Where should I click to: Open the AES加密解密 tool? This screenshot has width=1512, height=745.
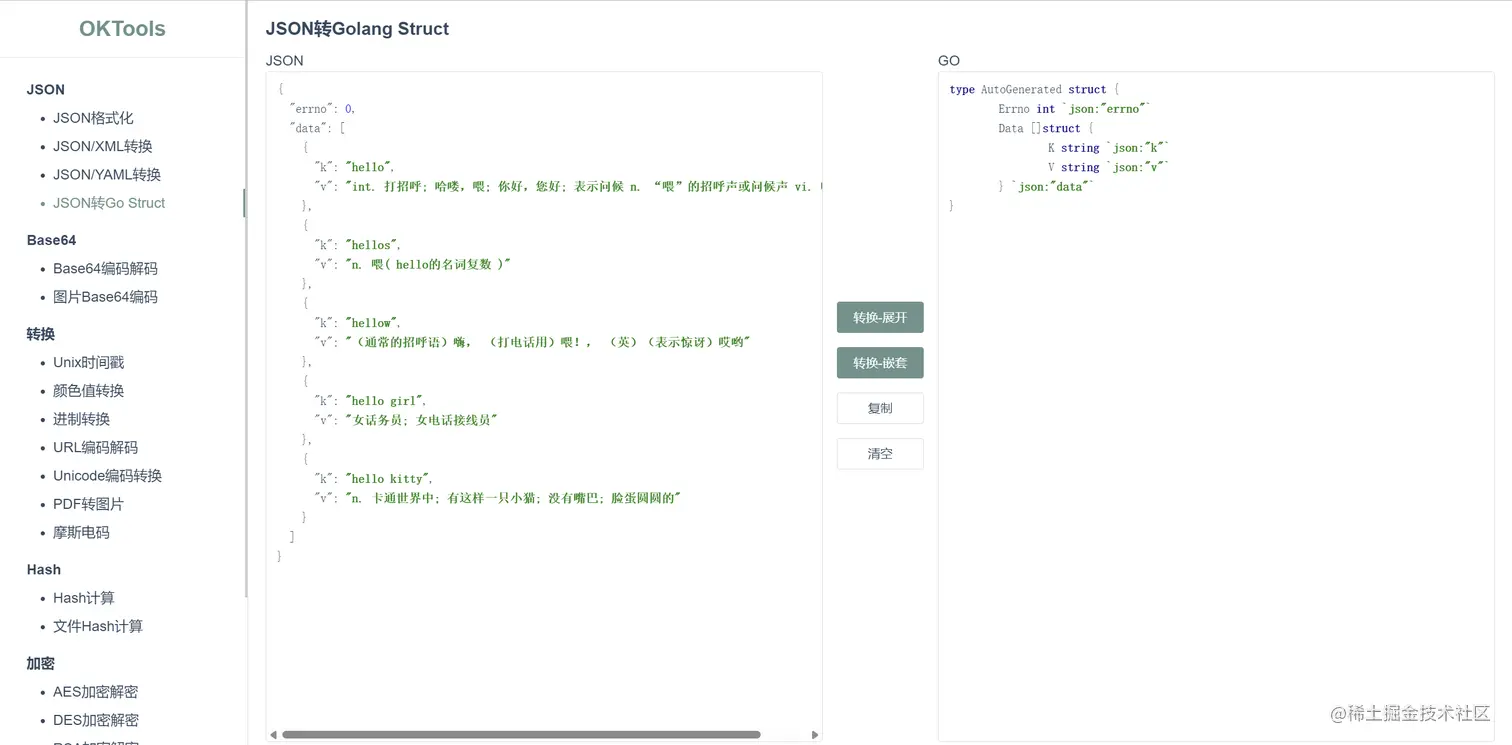click(96, 692)
